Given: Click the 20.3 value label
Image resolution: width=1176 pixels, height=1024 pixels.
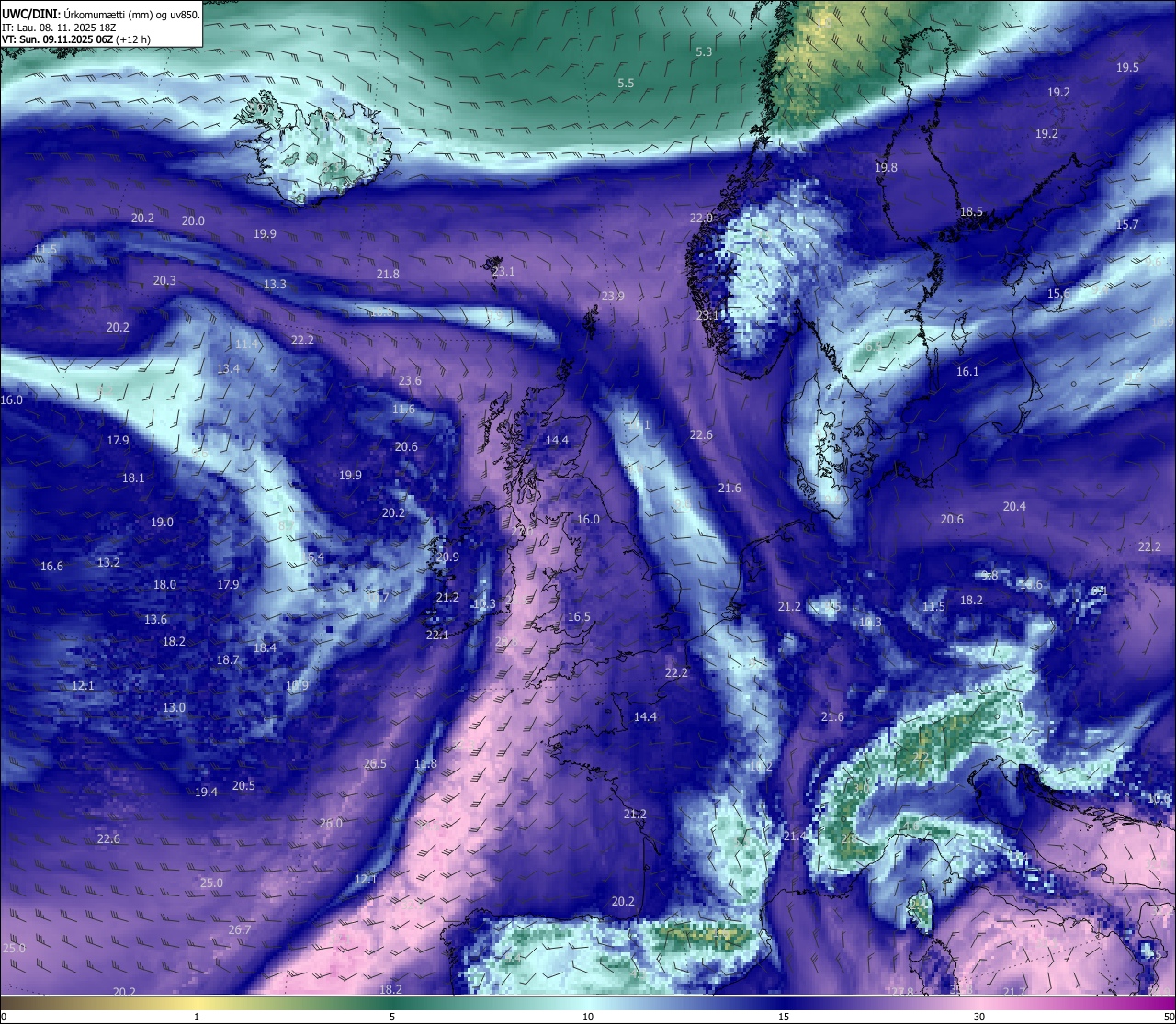Looking at the screenshot, I should pyautogui.click(x=164, y=281).
